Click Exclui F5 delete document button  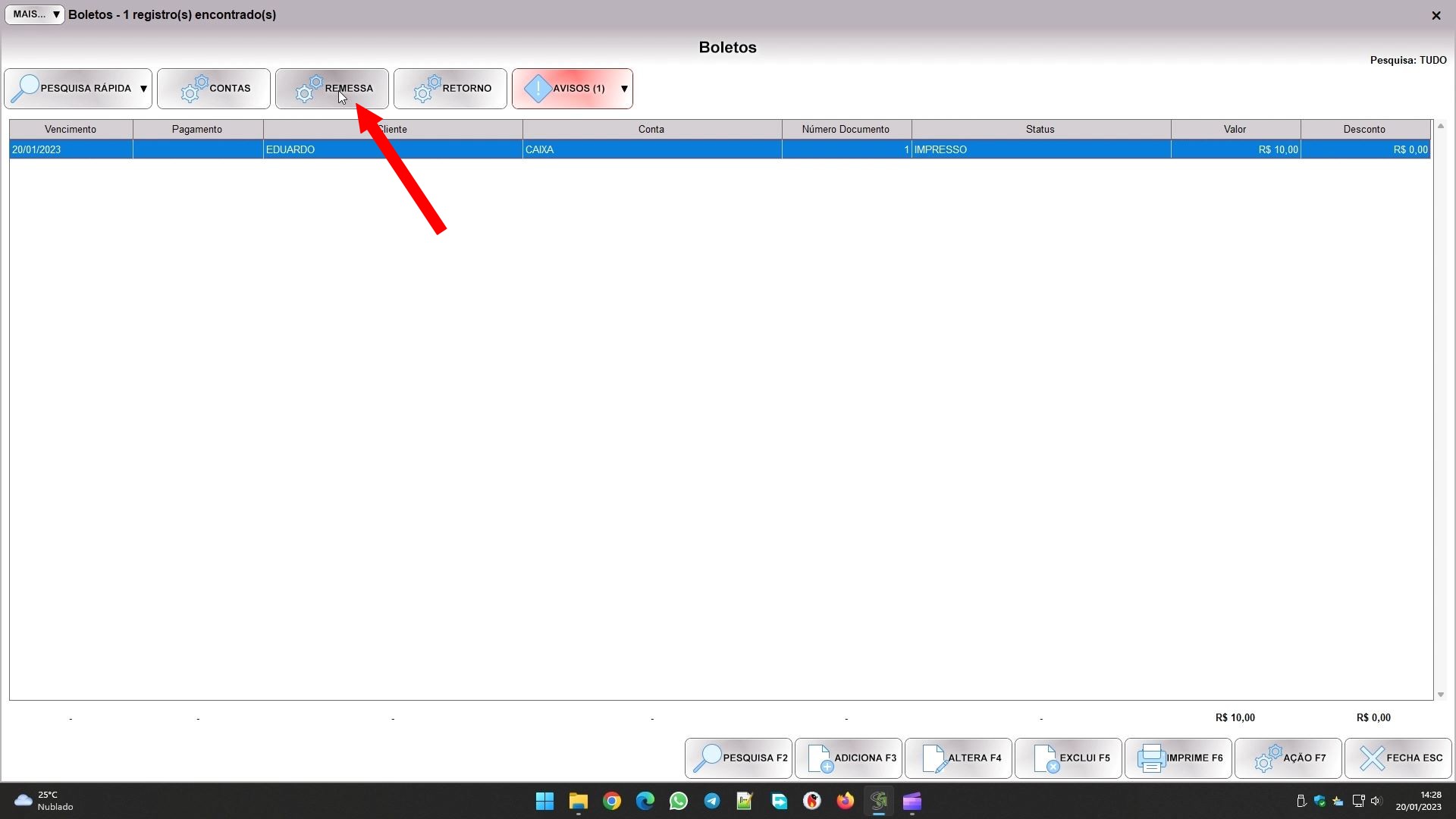tap(1068, 758)
